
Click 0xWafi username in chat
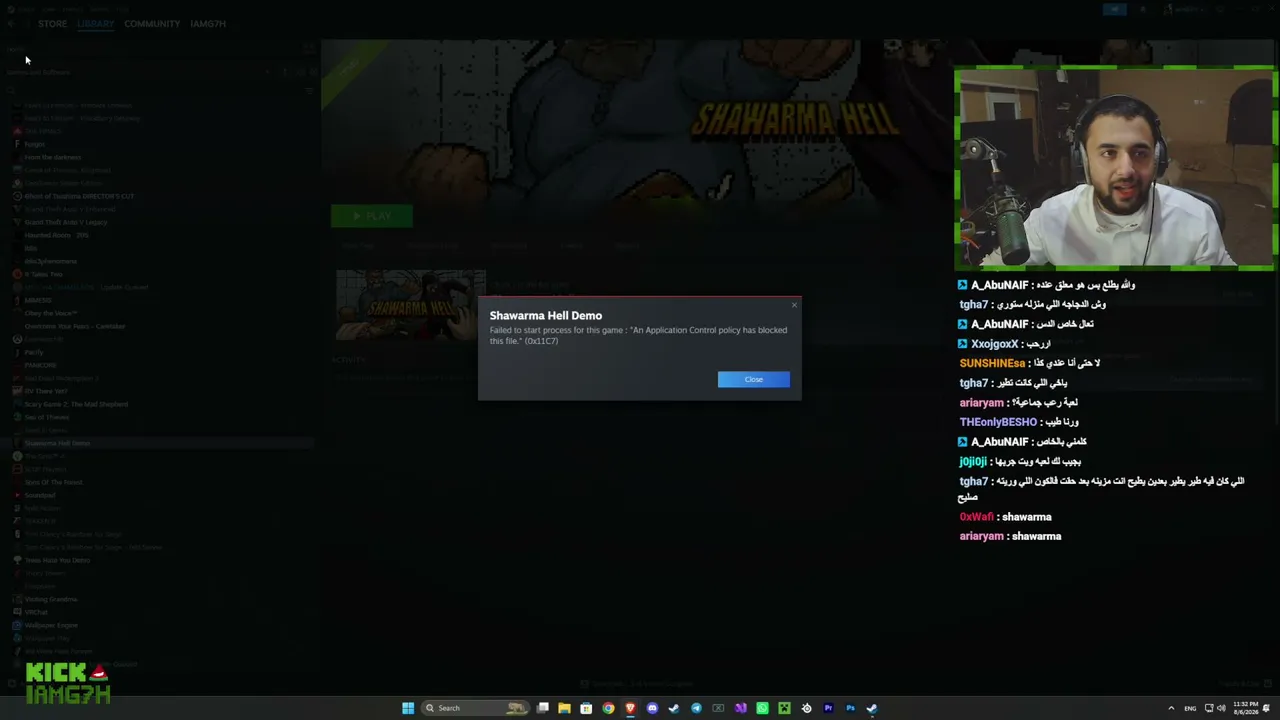tap(977, 517)
